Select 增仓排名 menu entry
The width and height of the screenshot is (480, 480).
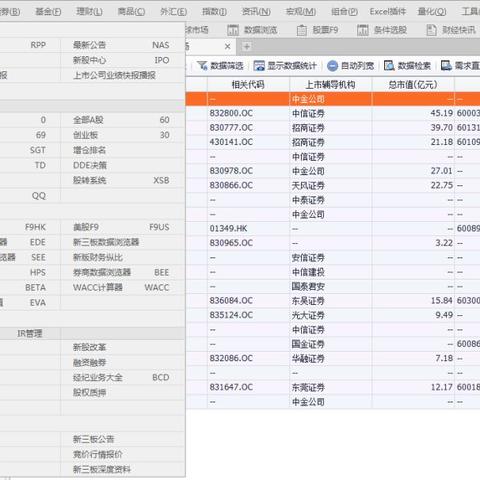pos(123,150)
